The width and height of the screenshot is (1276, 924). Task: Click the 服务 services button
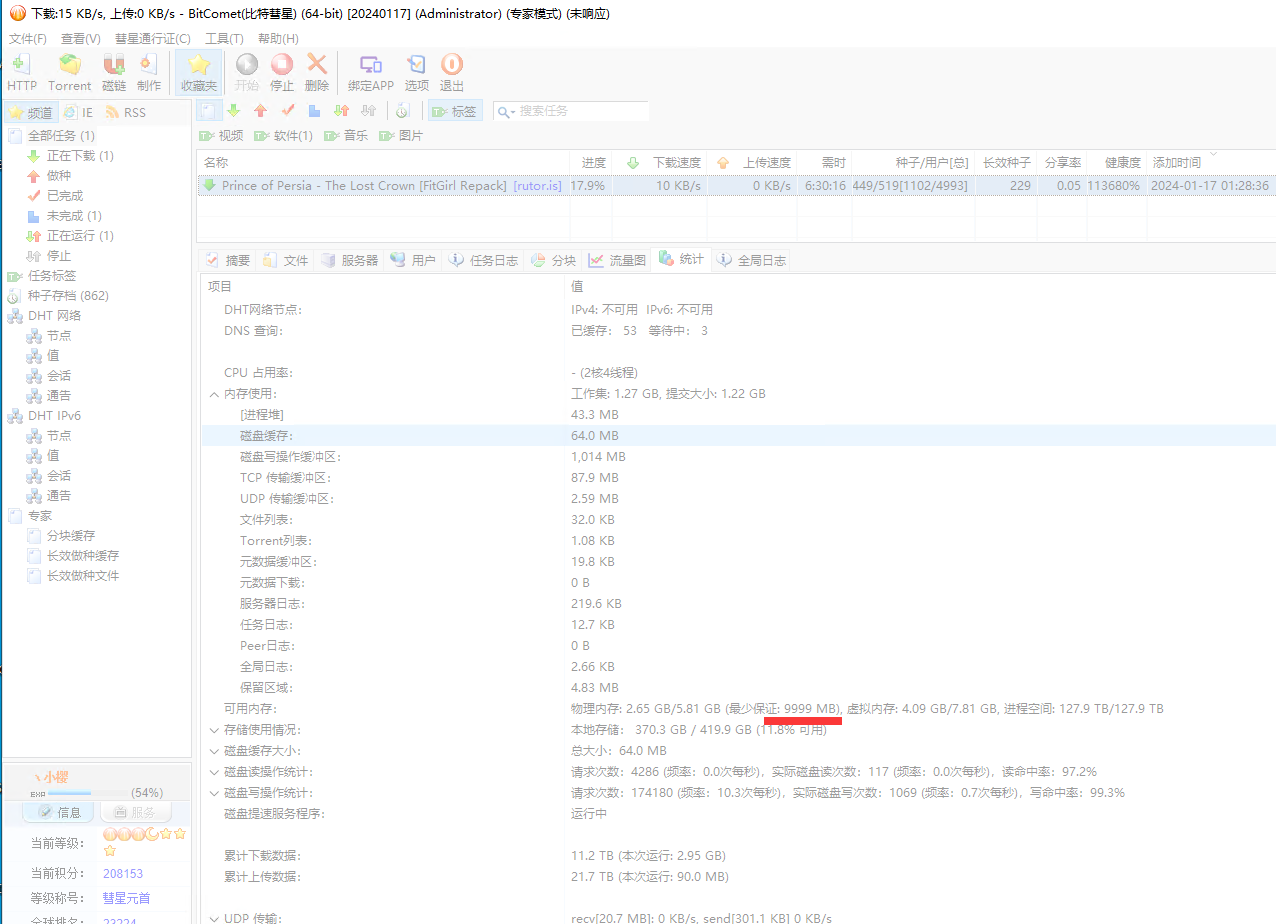135,812
